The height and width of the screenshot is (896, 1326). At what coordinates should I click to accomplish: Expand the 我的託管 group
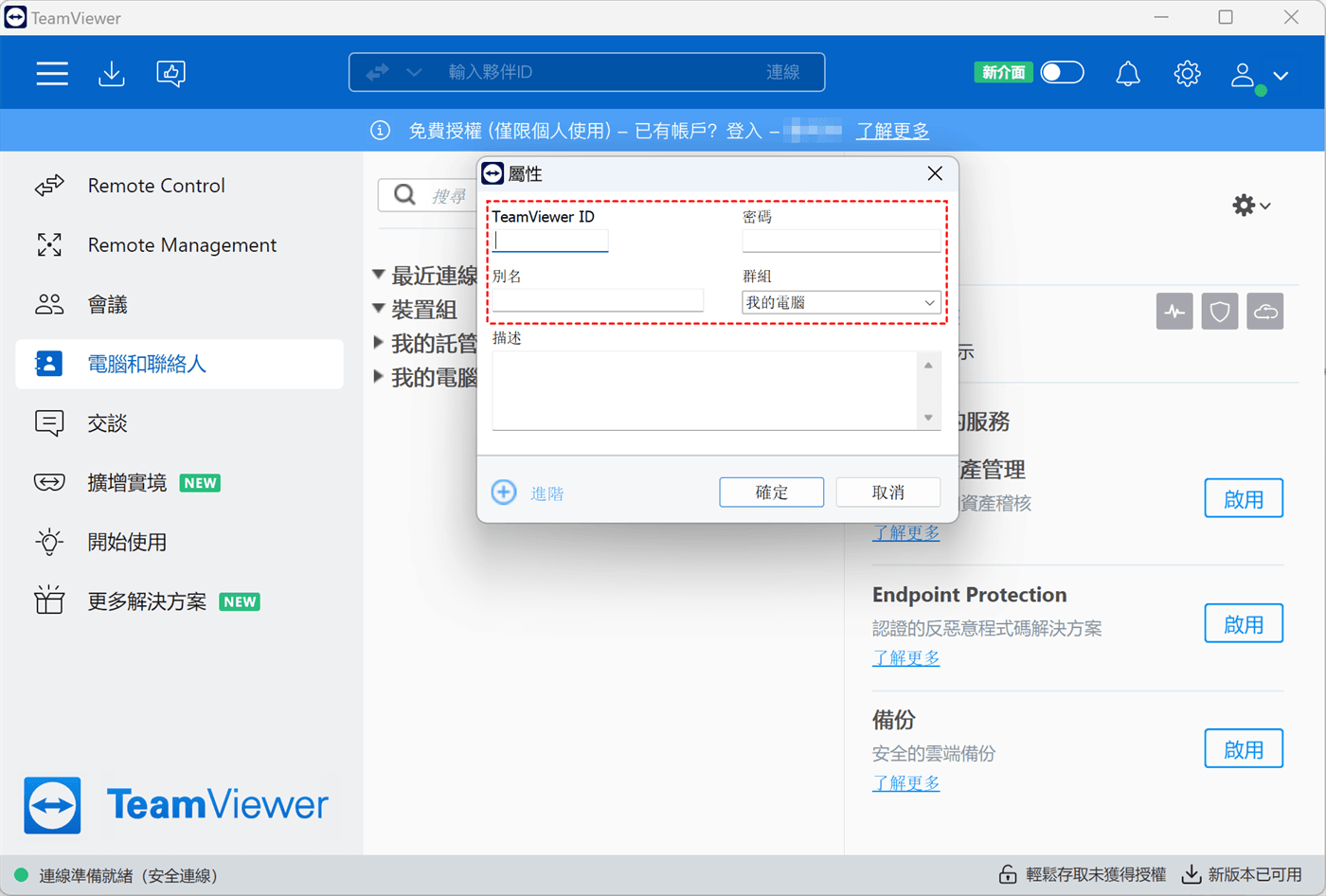[379, 343]
